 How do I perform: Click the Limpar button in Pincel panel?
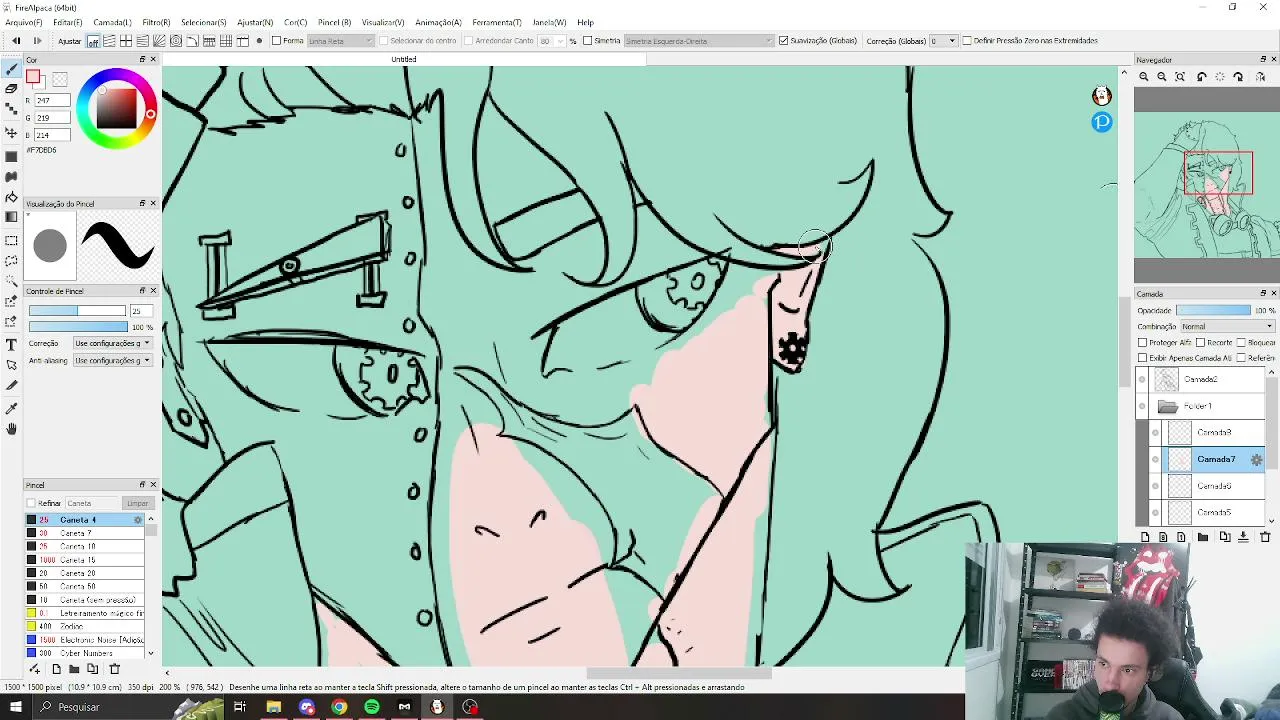click(137, 503)
